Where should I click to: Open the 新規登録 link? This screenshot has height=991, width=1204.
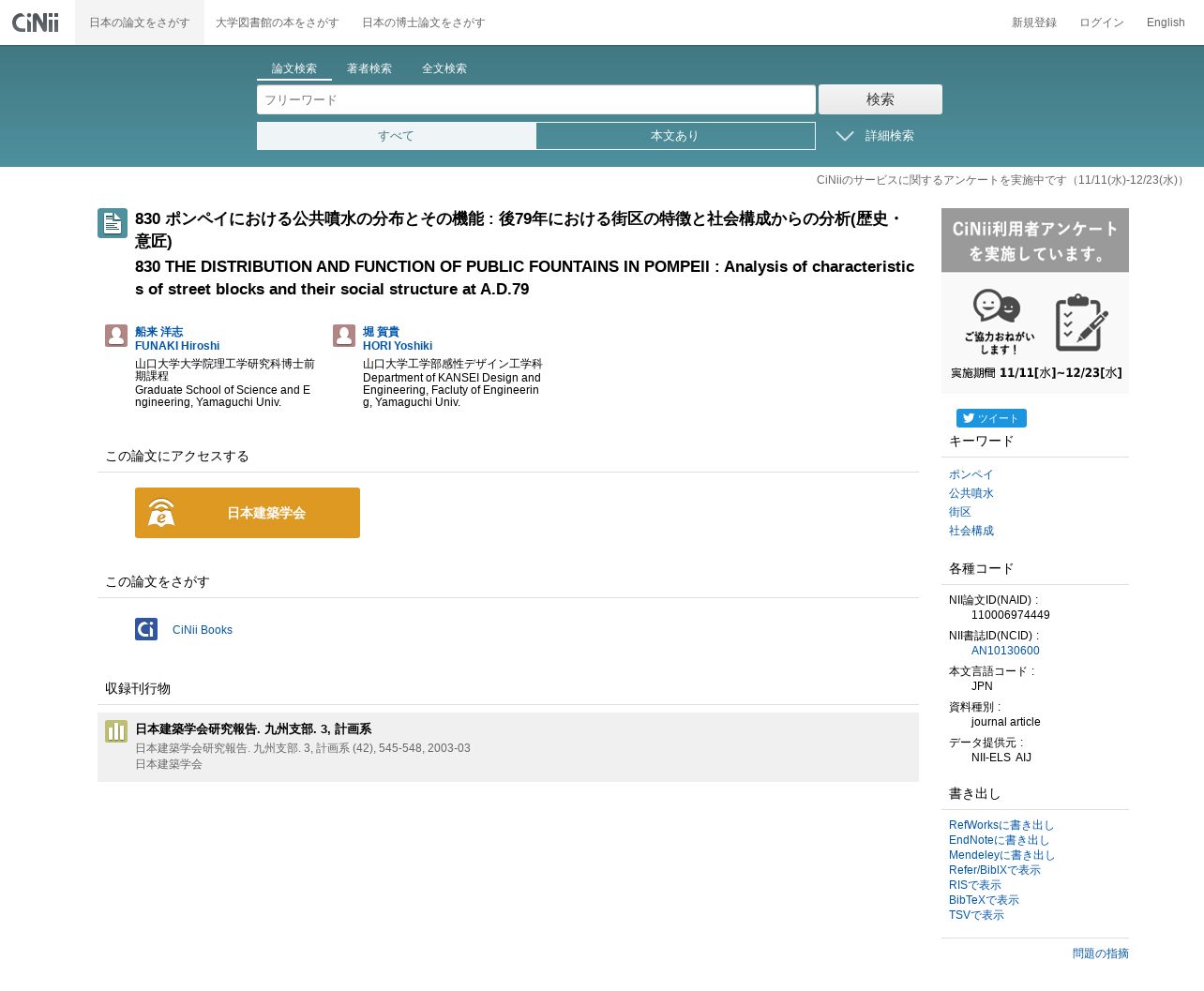pyautogui.click(x=1034, y=23)
